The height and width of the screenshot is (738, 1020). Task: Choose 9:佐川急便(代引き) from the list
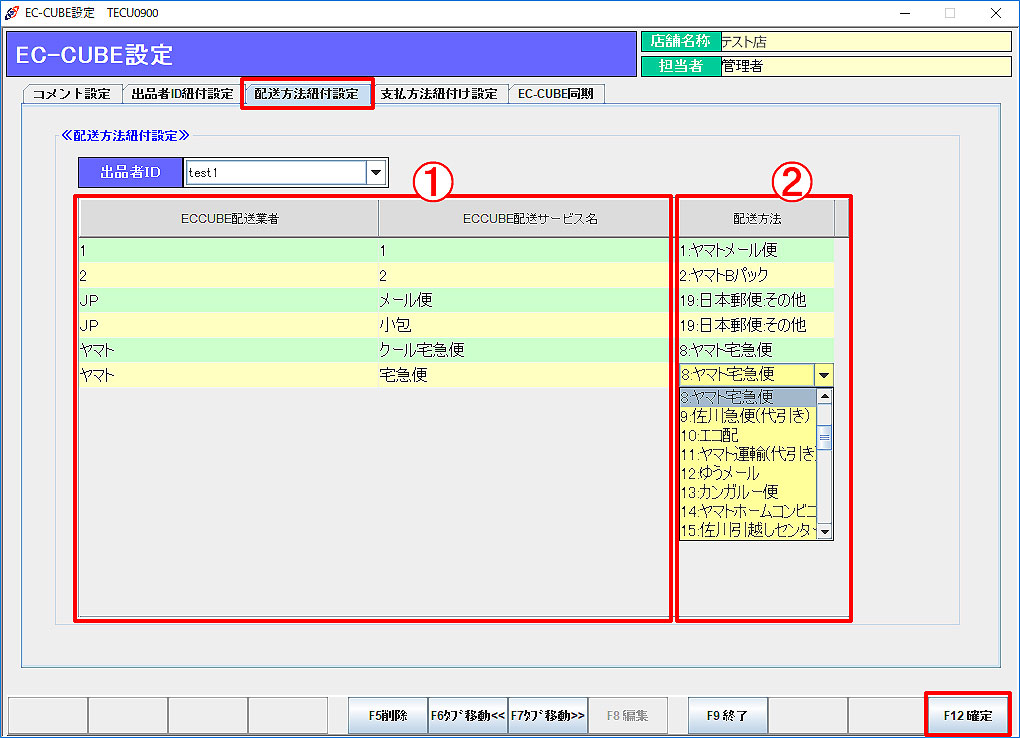click(x=747, y=416)
